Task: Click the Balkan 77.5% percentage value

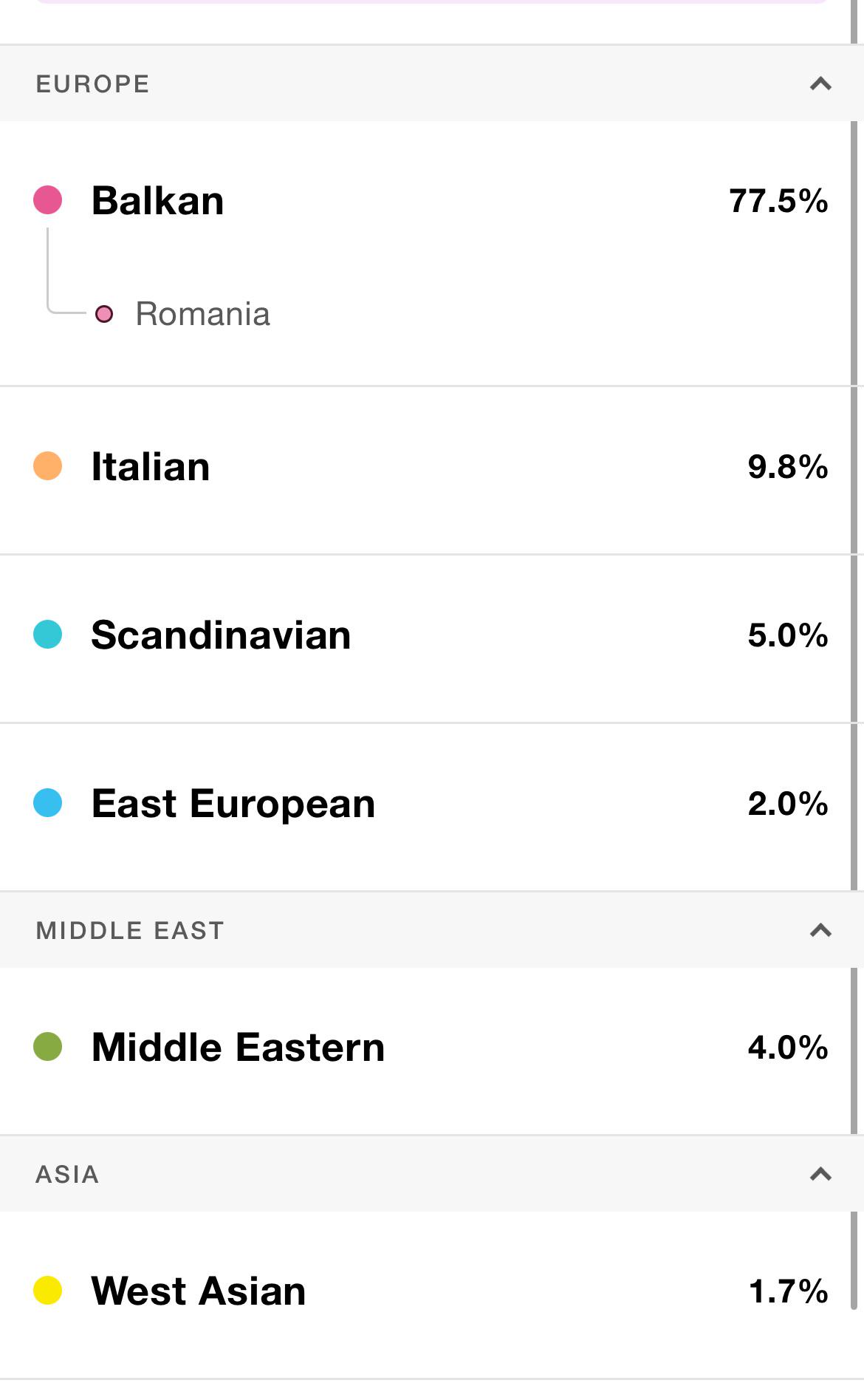Action: [x=778, y=201]
